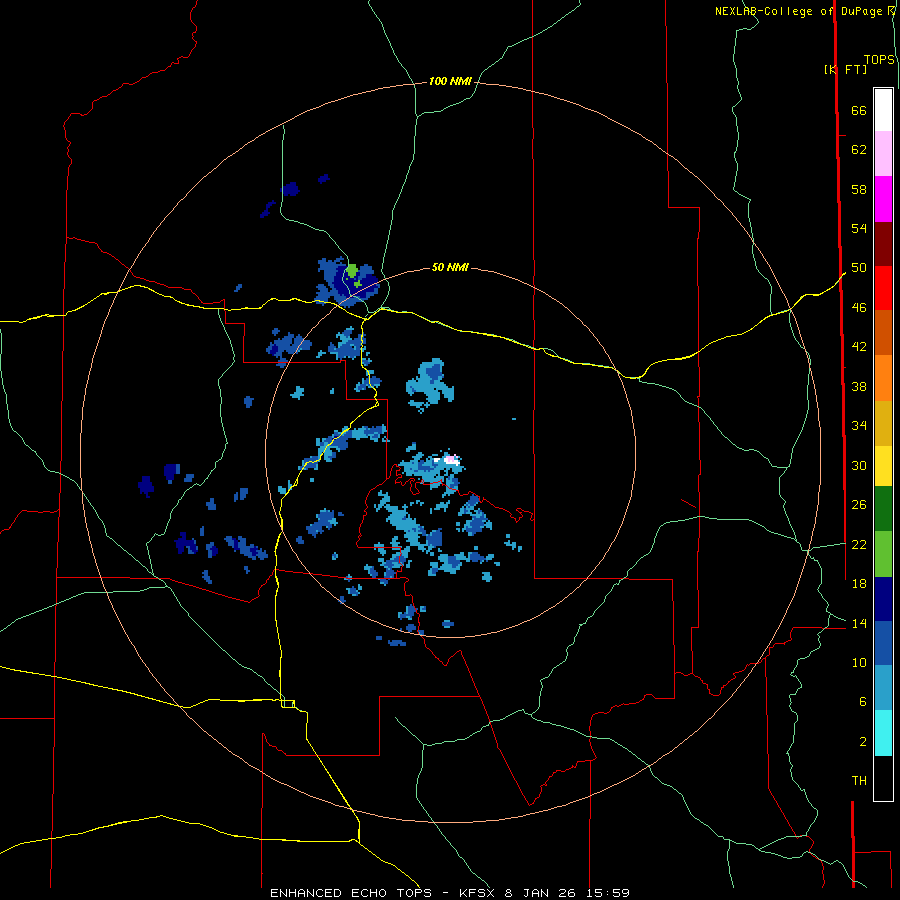Click the legend value 62
Screen dimensions: 900x900
(859, 149)
